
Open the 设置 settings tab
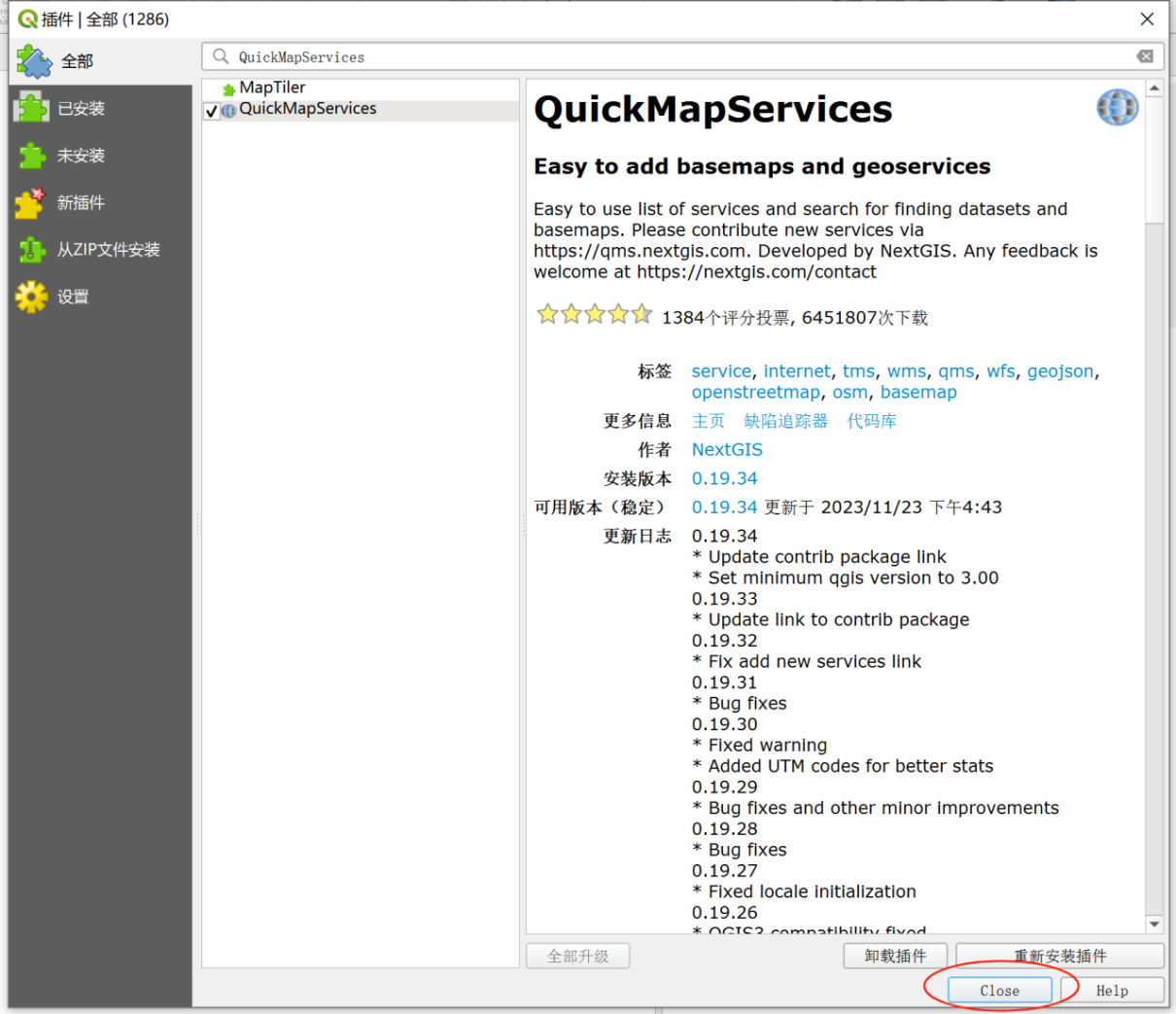click(100, 297)
